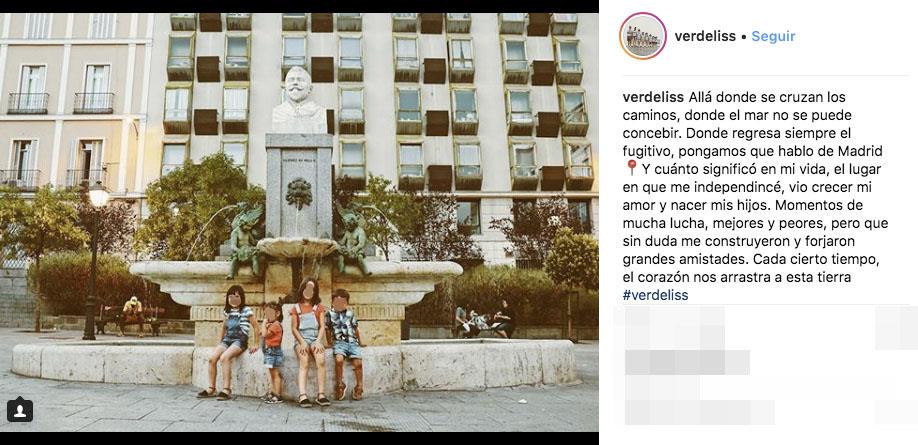The image size is (918, 445).
Task: Click the lion head spout on fountain
Action: [299, 194]
